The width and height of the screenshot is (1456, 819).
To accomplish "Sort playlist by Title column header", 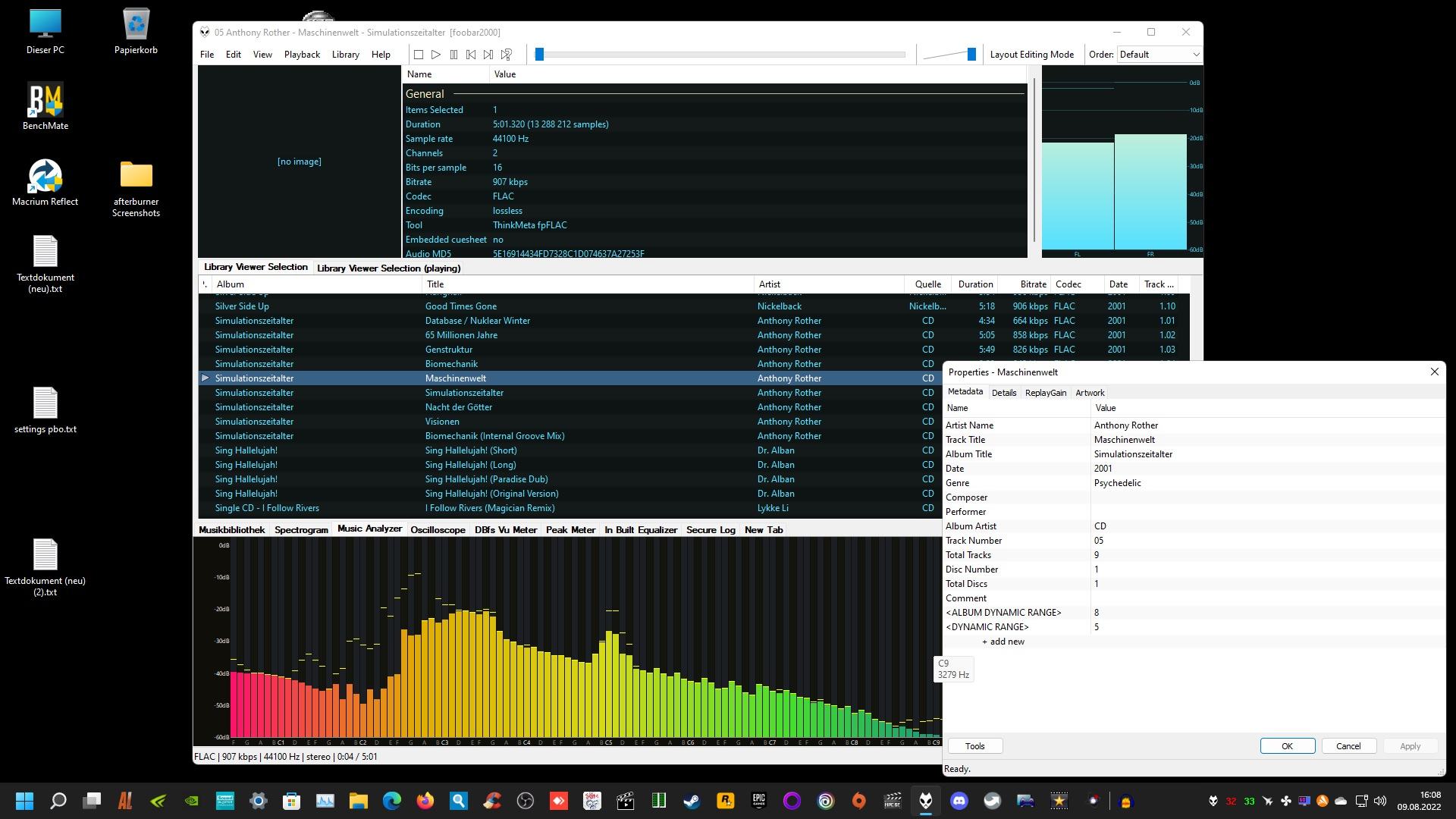I will tap(588, 284).
